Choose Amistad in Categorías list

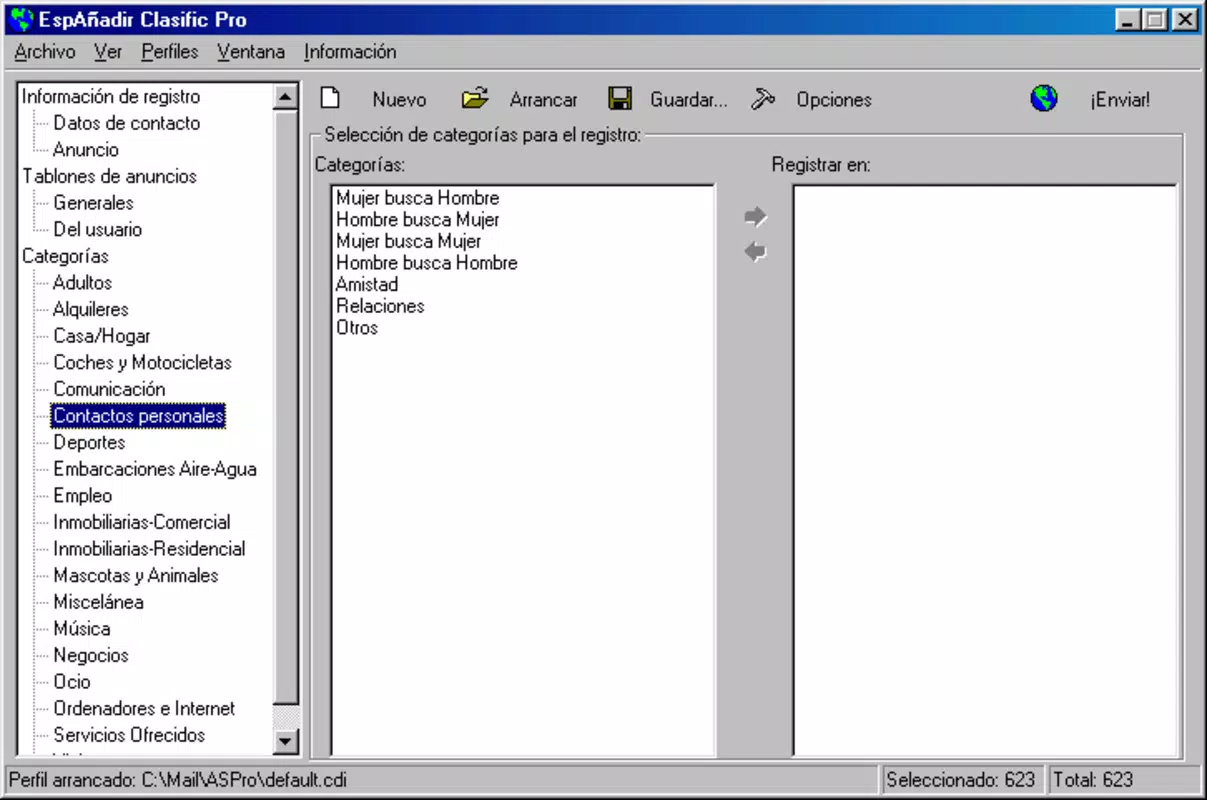pyautogui.click(x=367, y=284)
